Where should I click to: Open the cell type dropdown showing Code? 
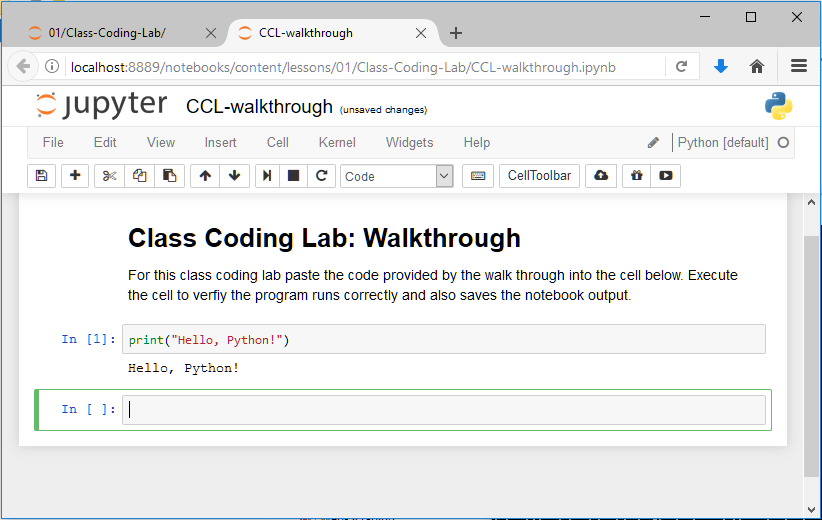(x=397, y=176)
